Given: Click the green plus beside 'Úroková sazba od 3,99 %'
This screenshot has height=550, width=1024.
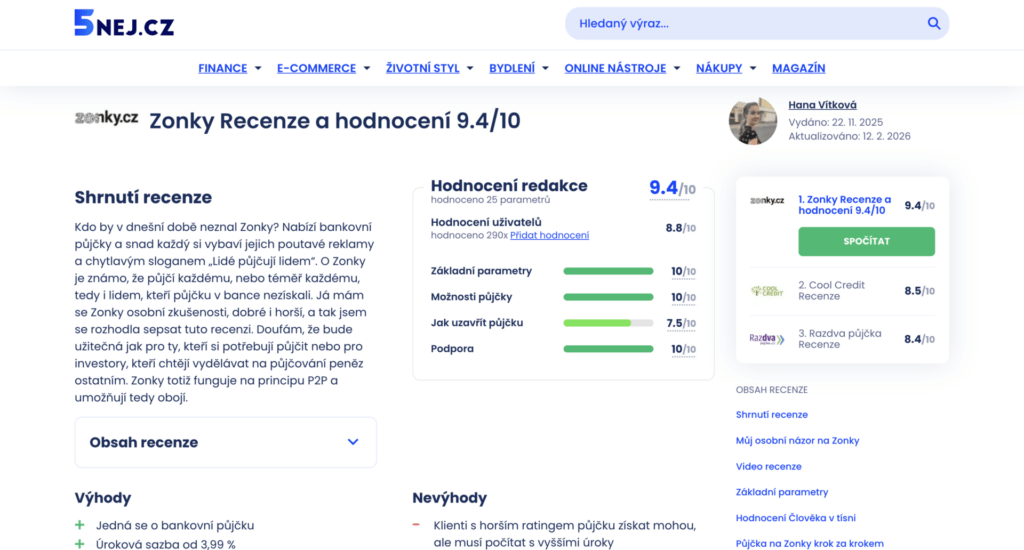Looking at the screenshot, I should (x=80, y=544).
